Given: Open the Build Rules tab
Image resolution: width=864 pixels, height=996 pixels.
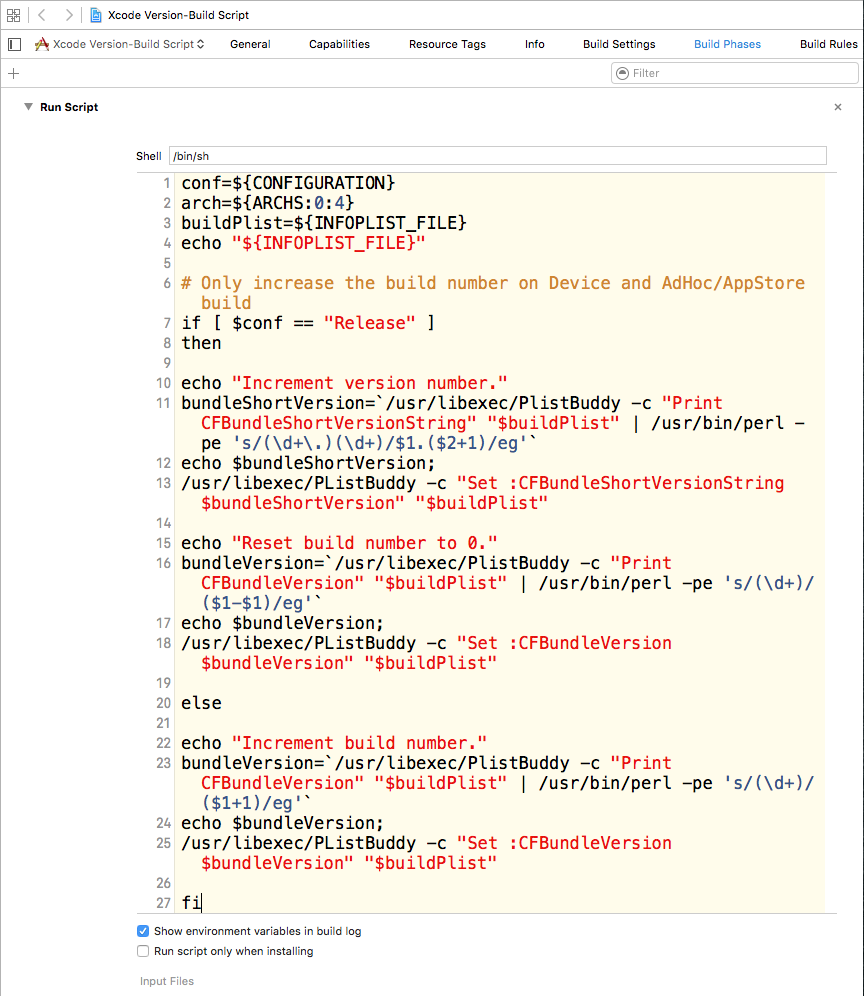Looking at the screenshot, I should point(828,44).
